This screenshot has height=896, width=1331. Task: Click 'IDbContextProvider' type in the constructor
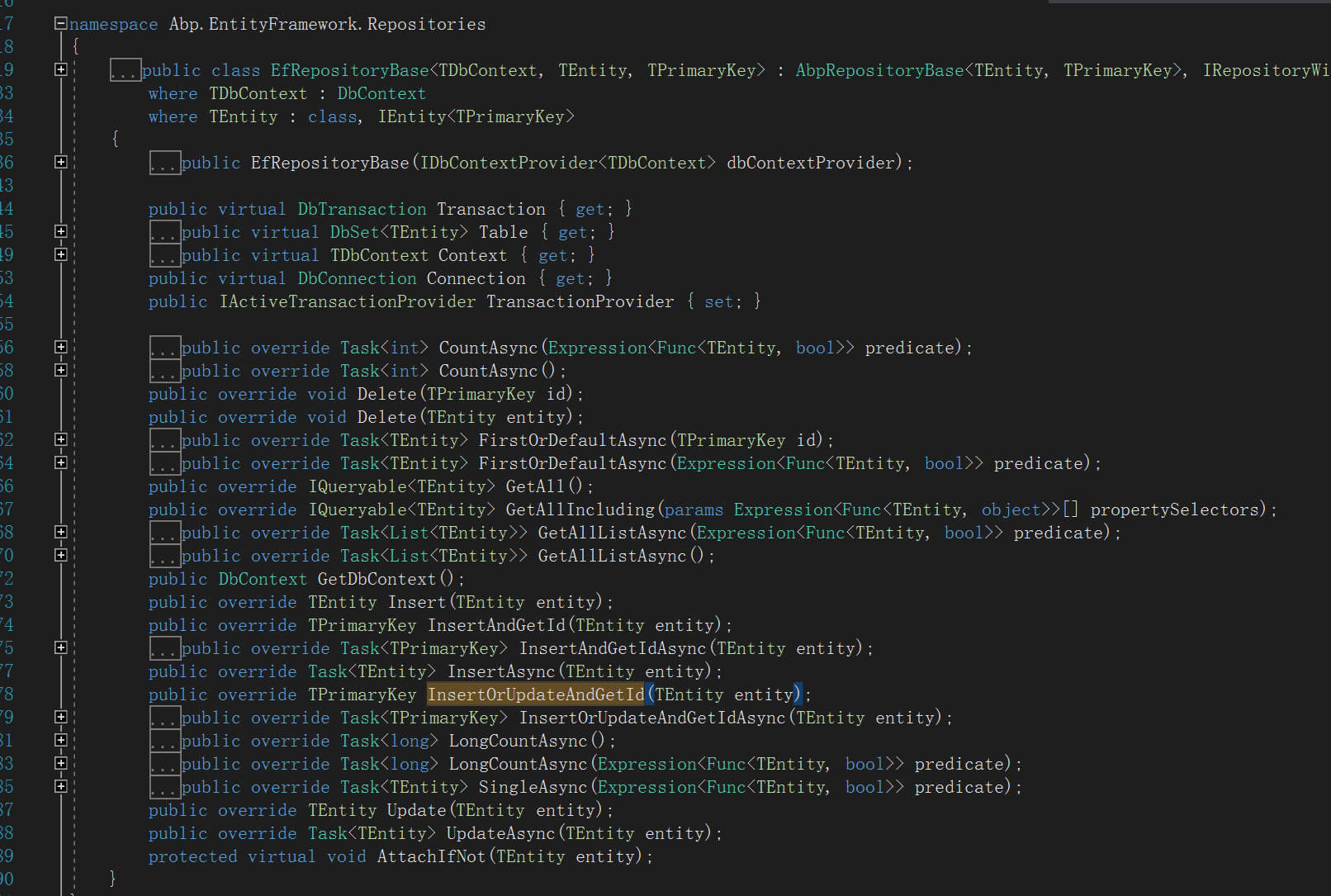(509, 164)
